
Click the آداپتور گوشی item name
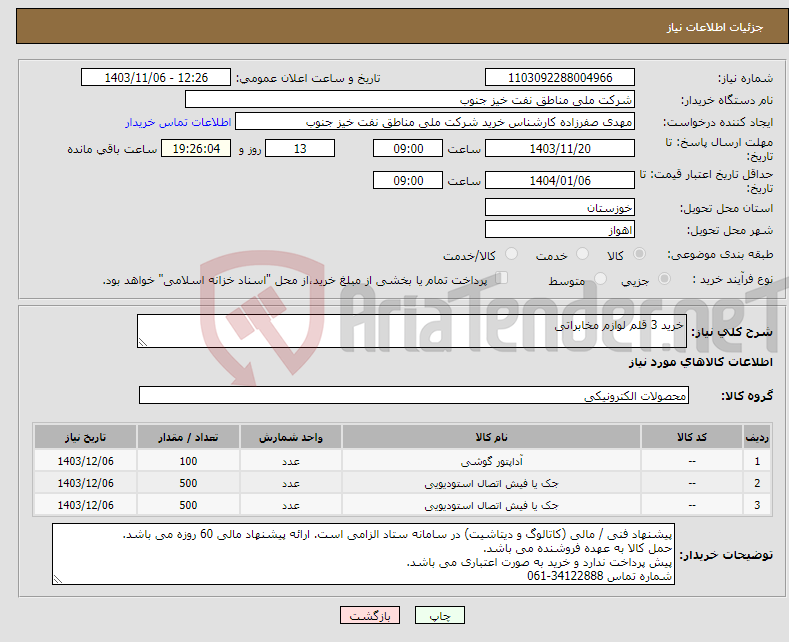click(x=491, y=461)
